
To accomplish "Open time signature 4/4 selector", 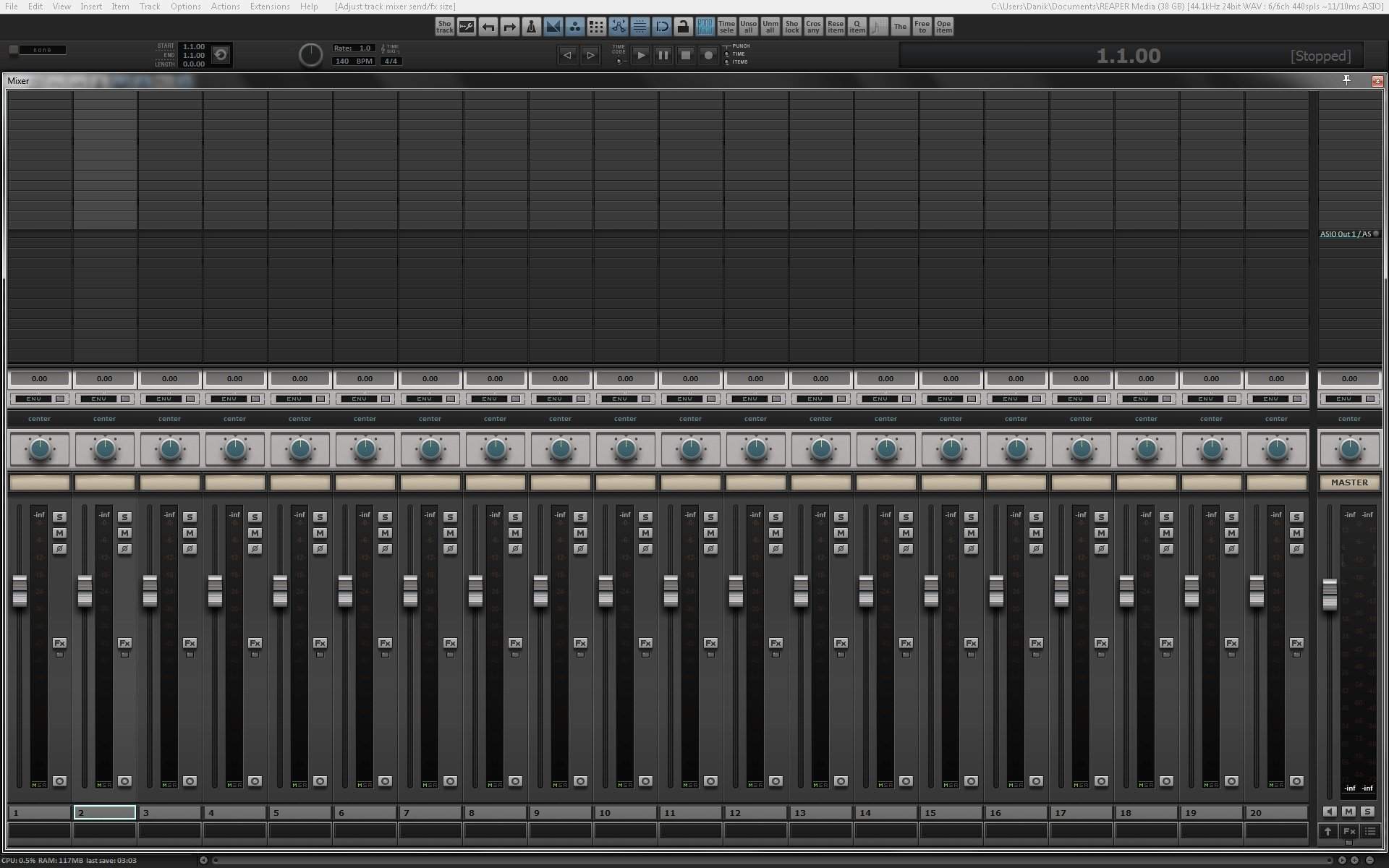I will [391, 61].
